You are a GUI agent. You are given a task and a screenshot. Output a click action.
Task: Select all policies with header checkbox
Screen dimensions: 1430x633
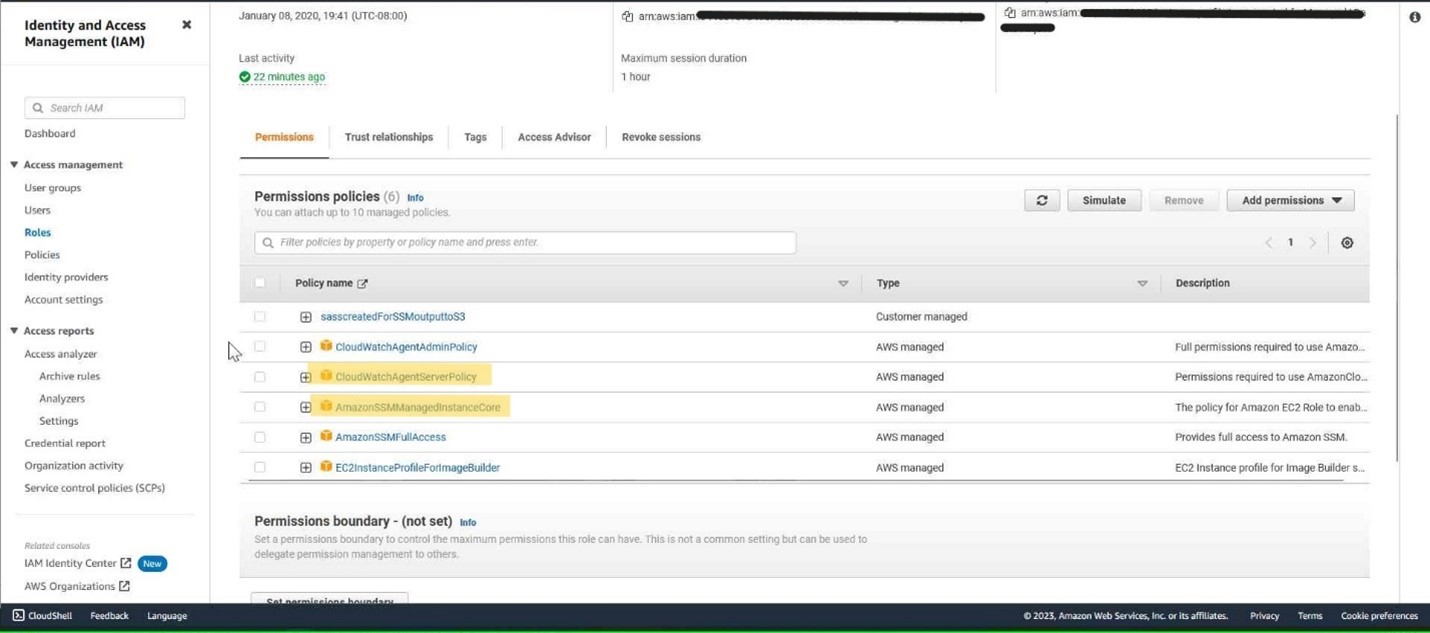point(260,283)
